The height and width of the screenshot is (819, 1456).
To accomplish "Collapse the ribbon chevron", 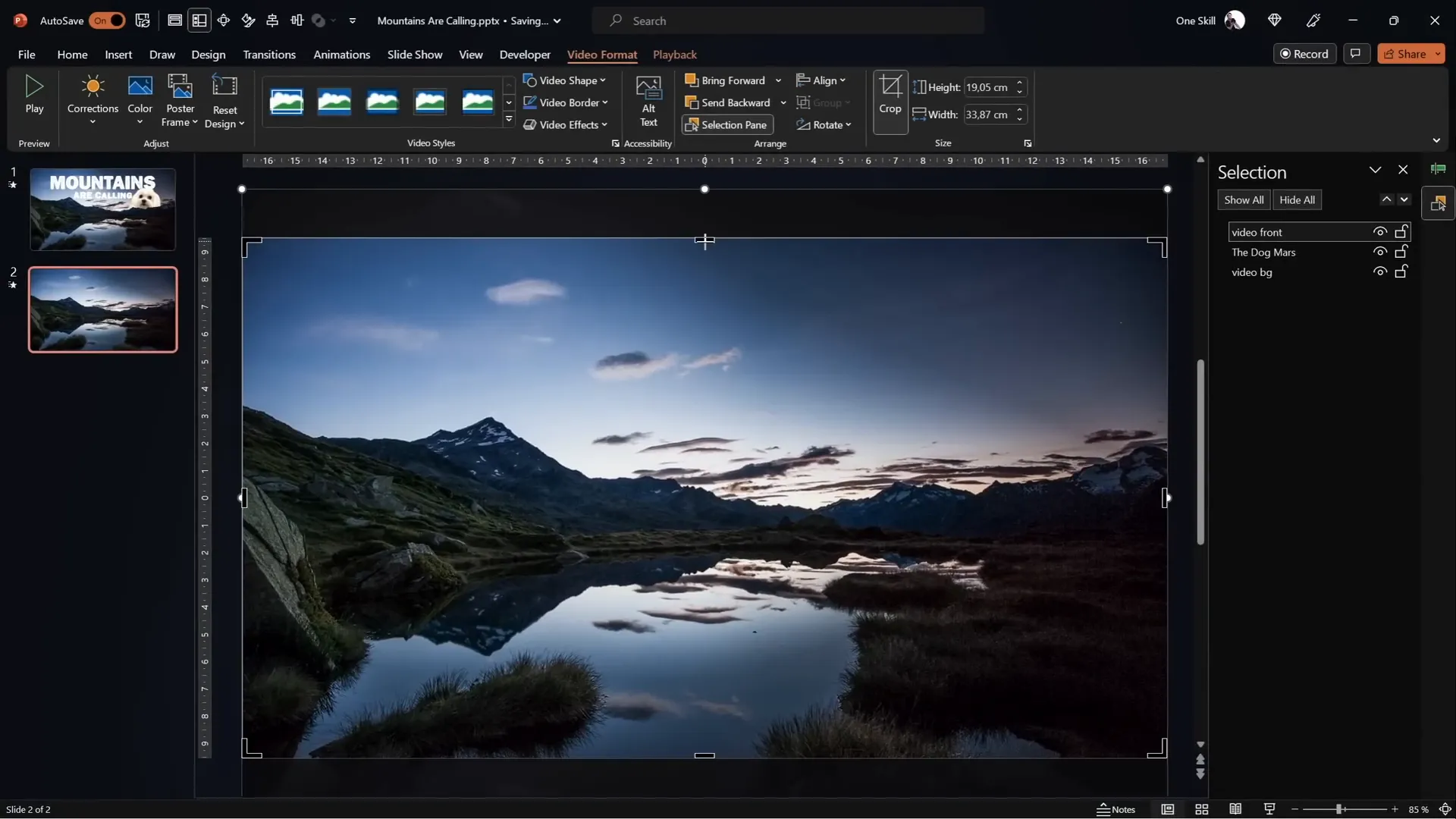I will (x=1436, y=140).
